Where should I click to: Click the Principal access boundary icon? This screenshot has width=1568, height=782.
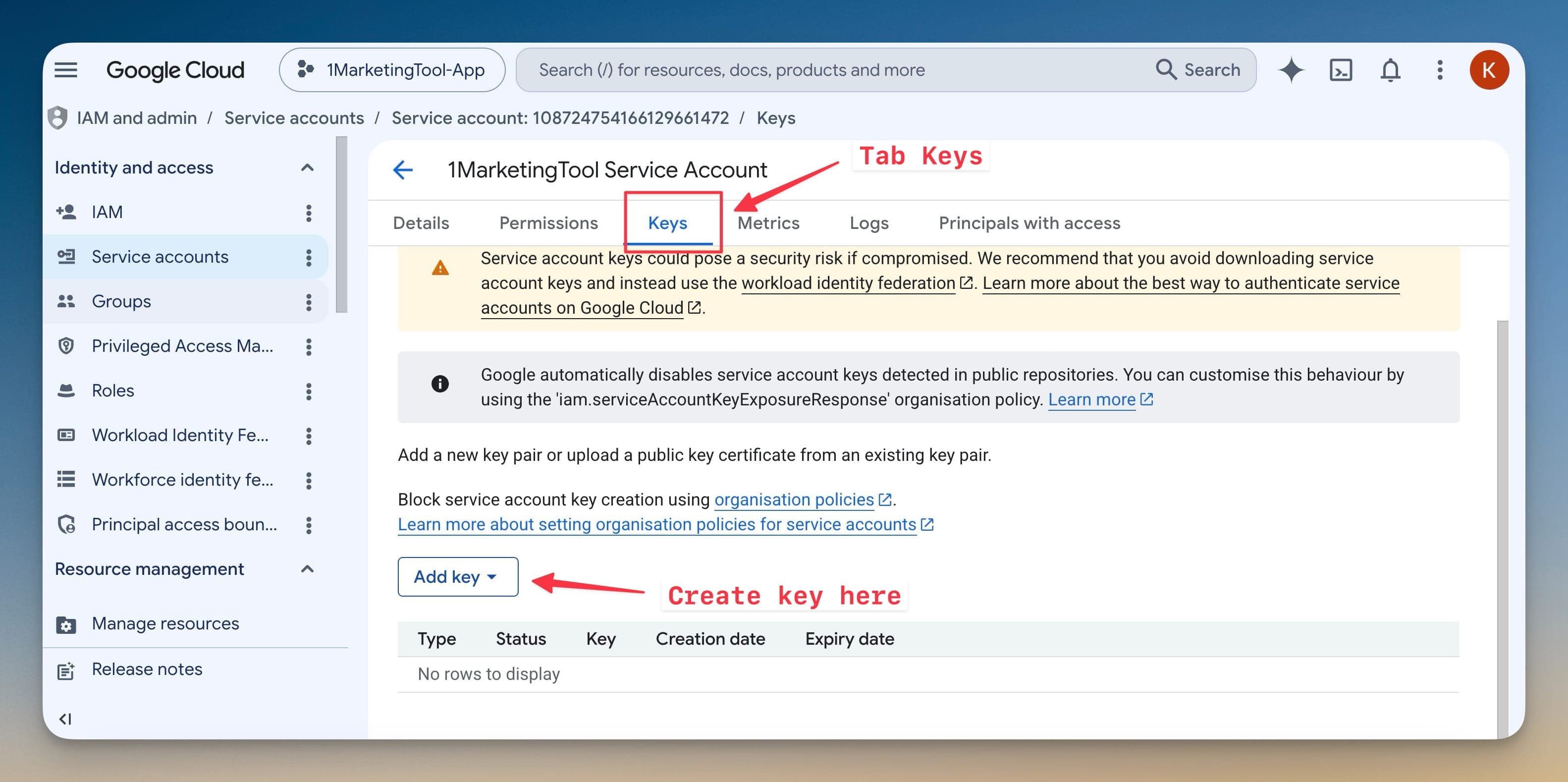tap(66, 524)
